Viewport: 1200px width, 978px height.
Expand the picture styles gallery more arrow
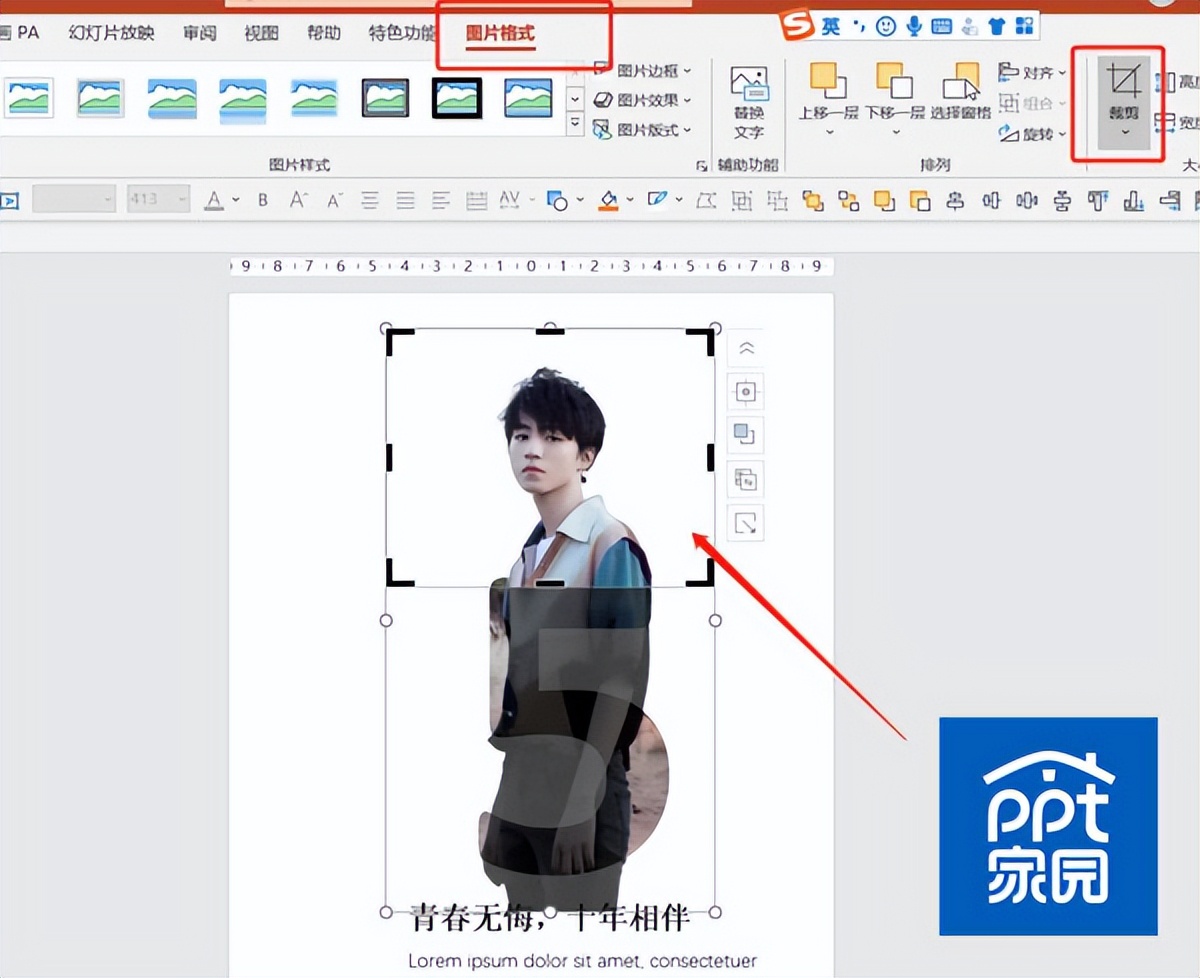coord(575,123)
